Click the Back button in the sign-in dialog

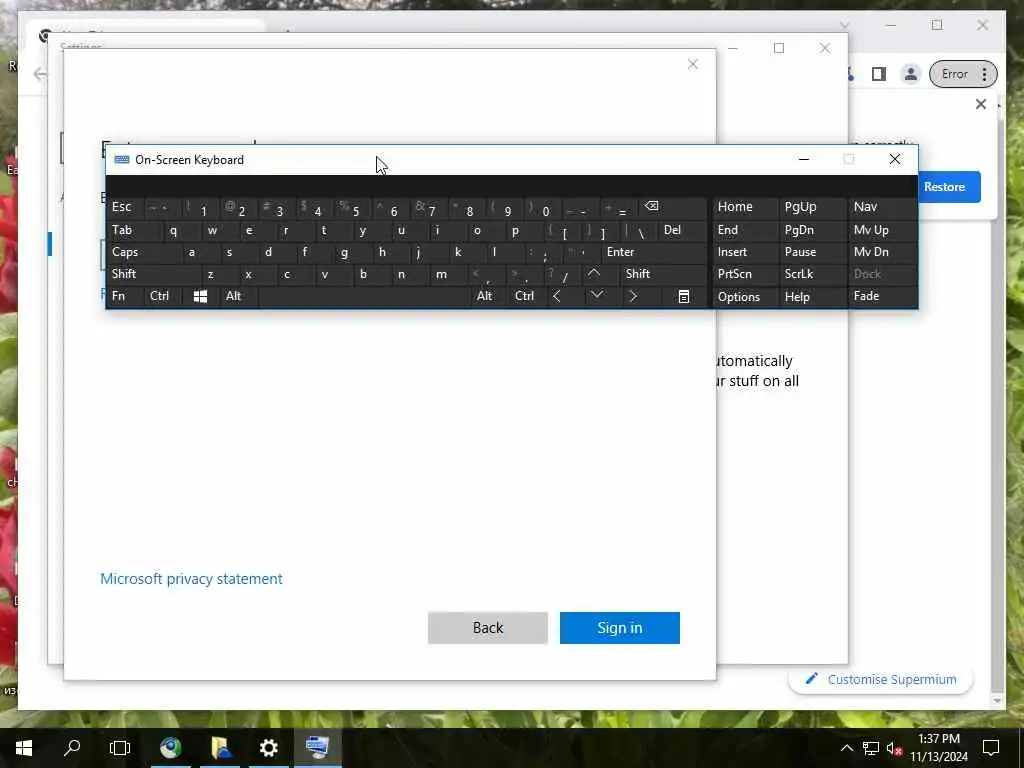[x=488, y=628]
